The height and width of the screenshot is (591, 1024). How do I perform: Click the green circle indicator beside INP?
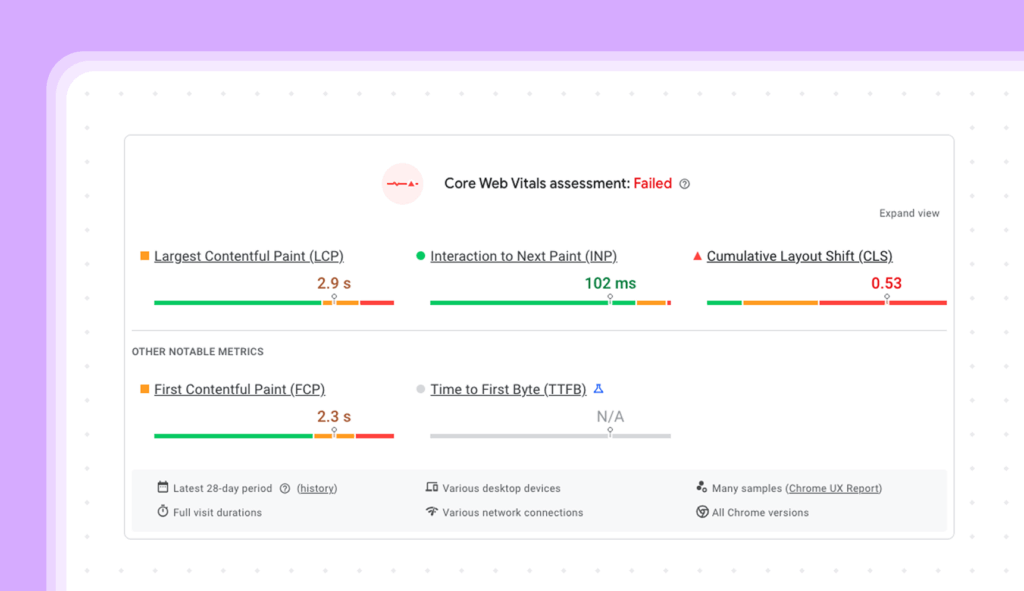pyautogui.click(x=418, y=255)
